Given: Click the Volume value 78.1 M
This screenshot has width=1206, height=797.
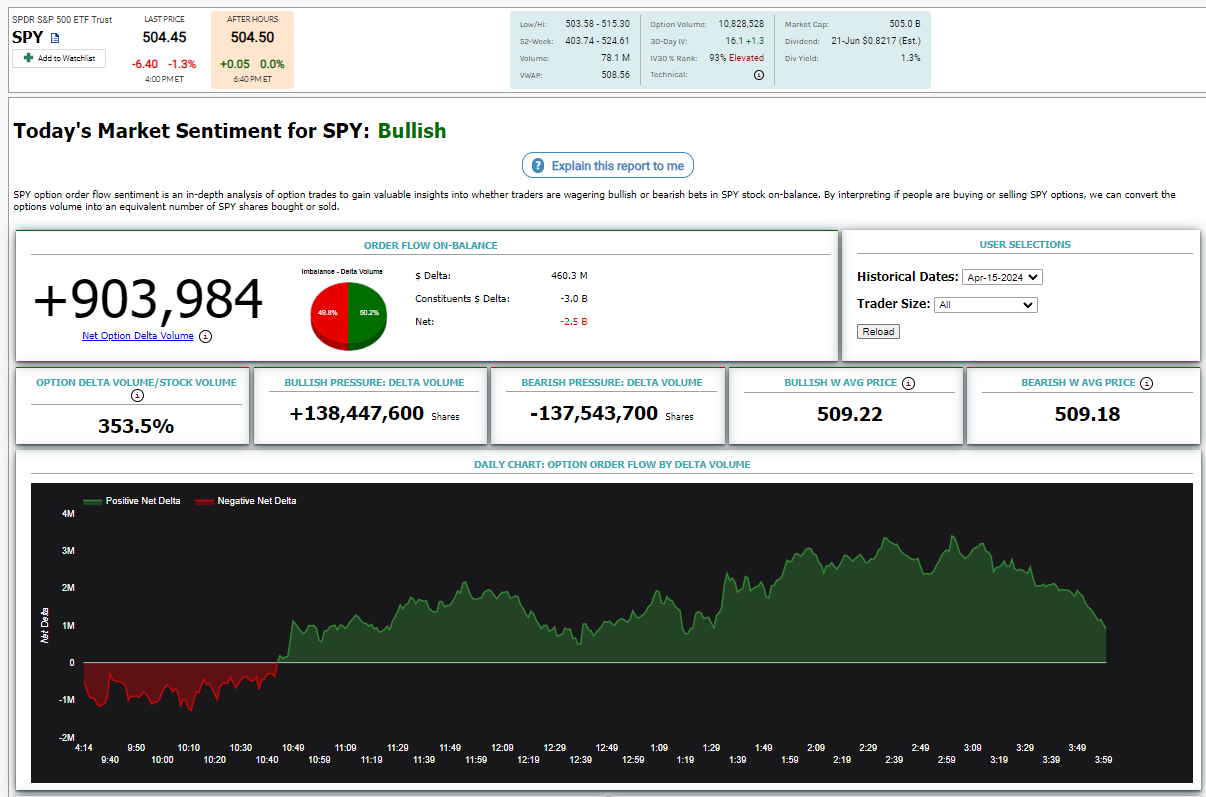Looking at the screenshot, I should tap(615, 58).
